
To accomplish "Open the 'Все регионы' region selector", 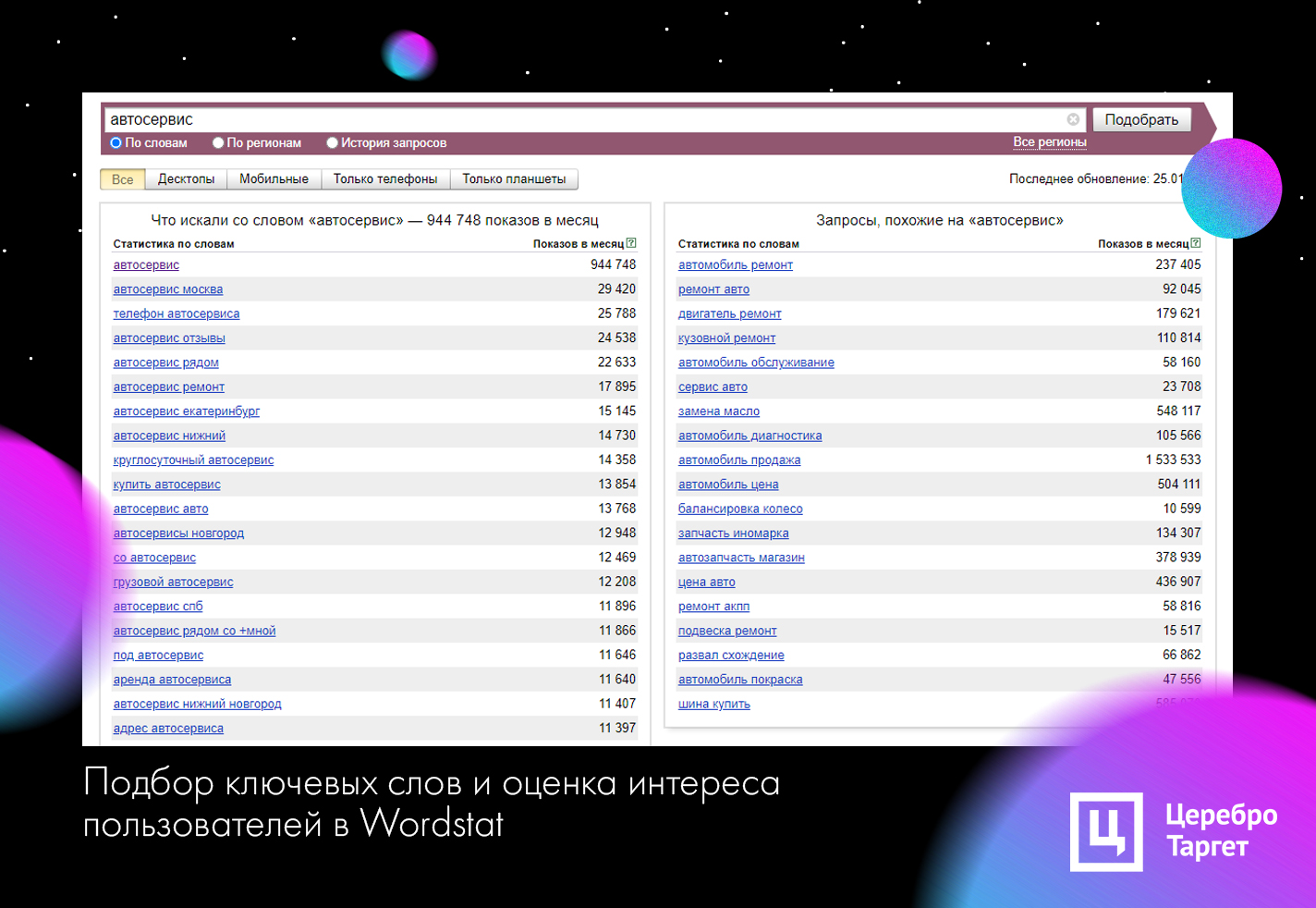I will (x=1050, y=142).
